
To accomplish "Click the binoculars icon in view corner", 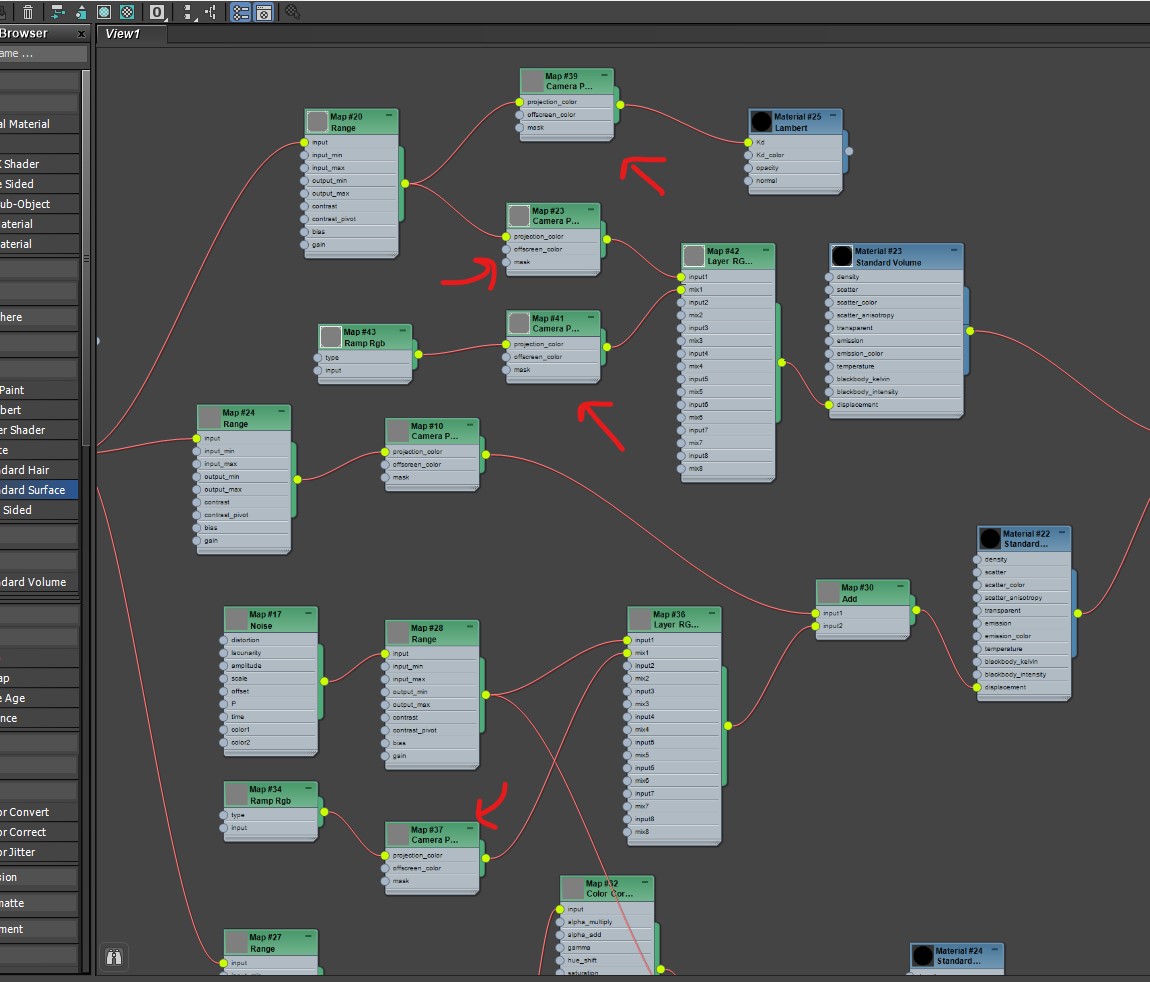I will point(113,957).
